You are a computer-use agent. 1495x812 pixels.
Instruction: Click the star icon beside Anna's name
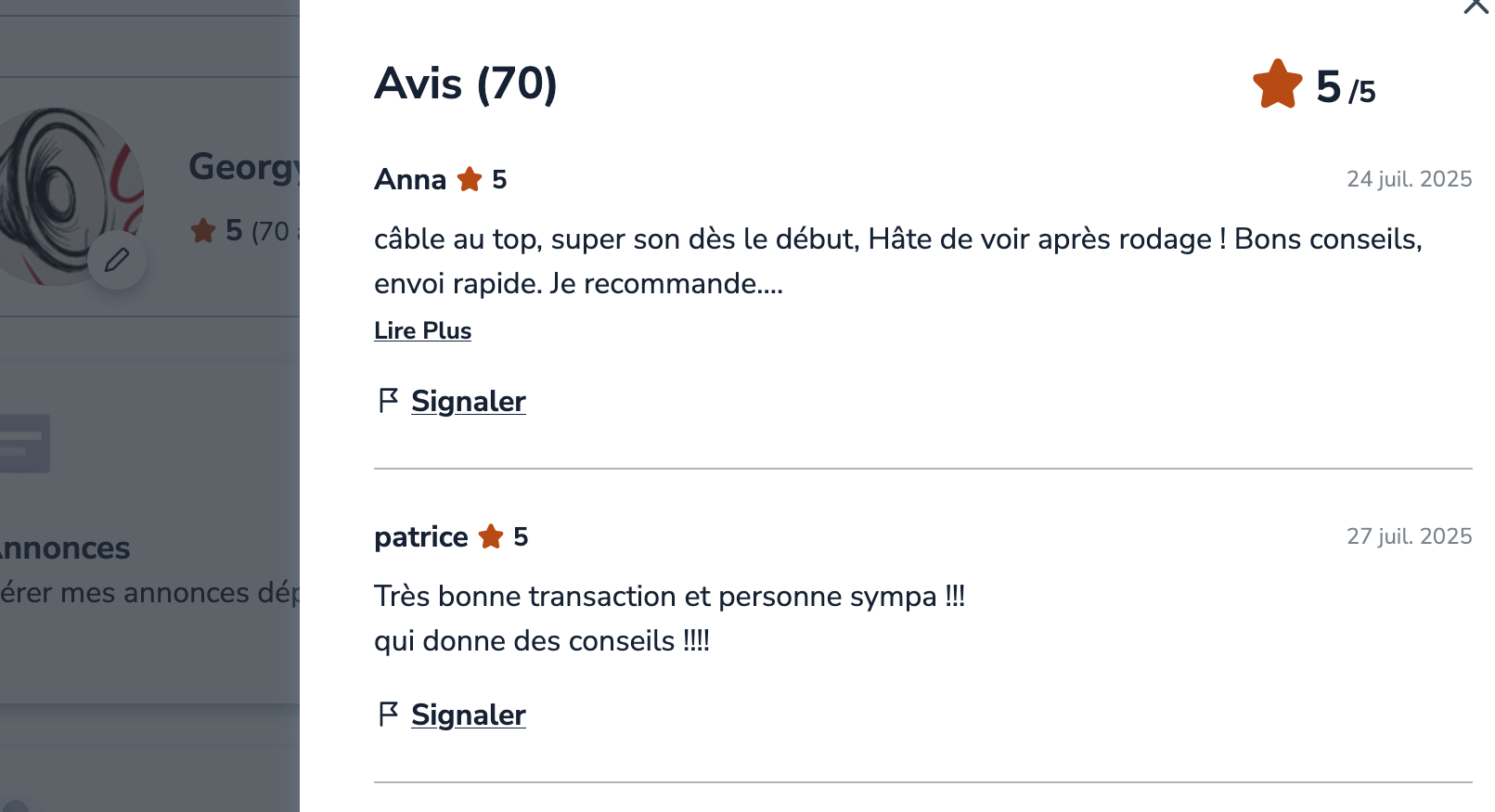click(x=470, y=179)
